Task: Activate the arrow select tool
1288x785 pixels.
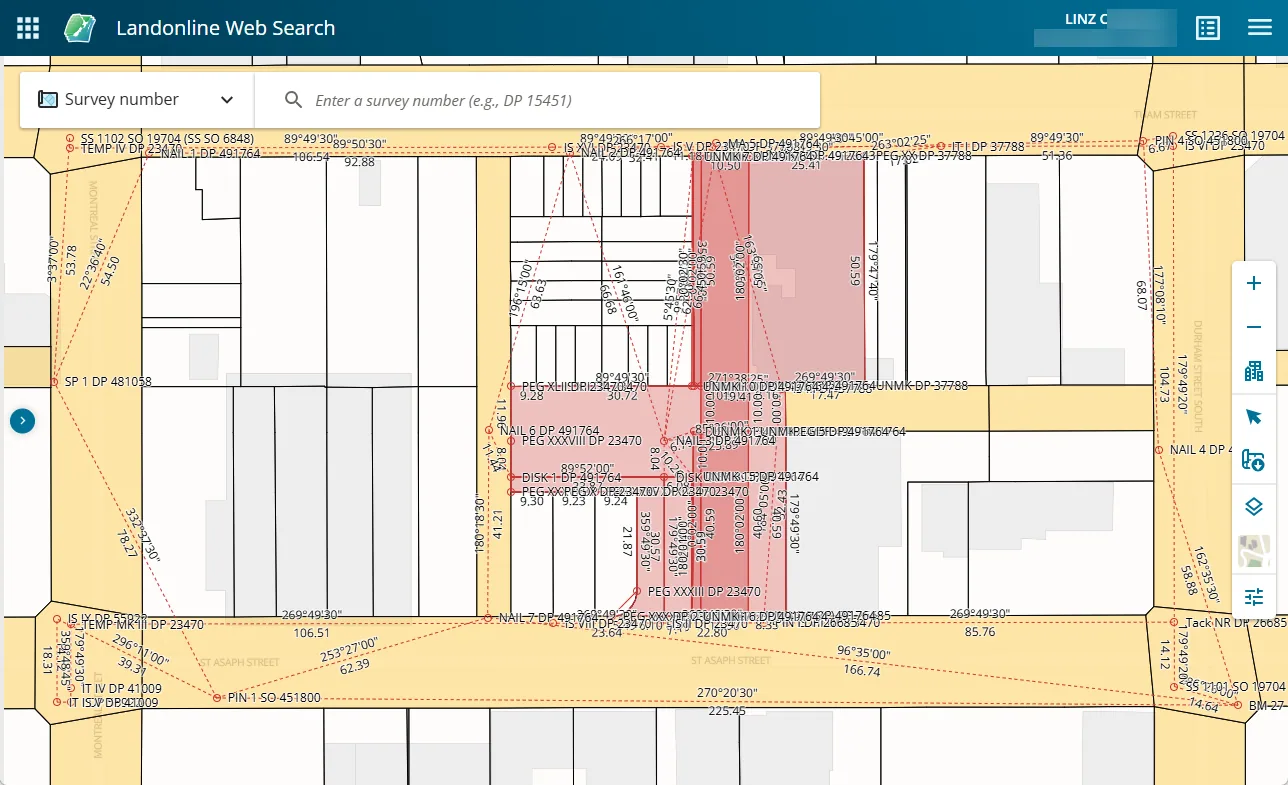Action: 1254,416
